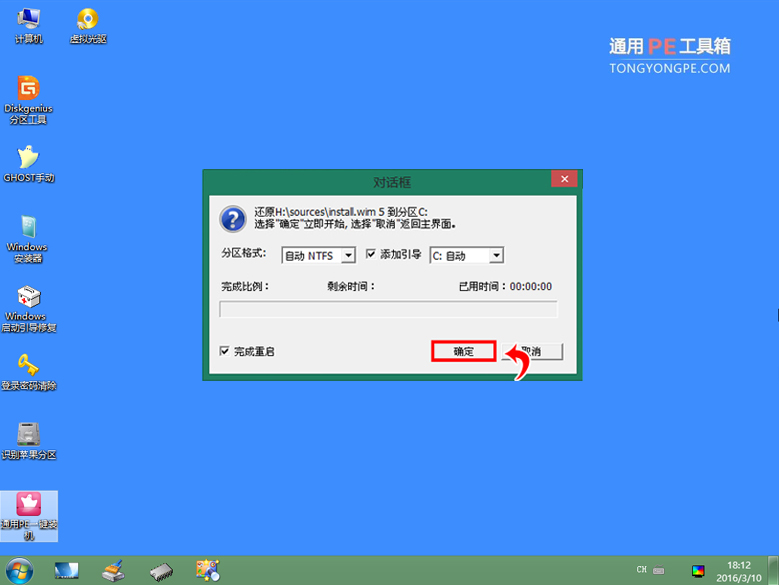
Task: Select the 通用PE一键装机 desktop icon
Action: (x=29, y=516)
